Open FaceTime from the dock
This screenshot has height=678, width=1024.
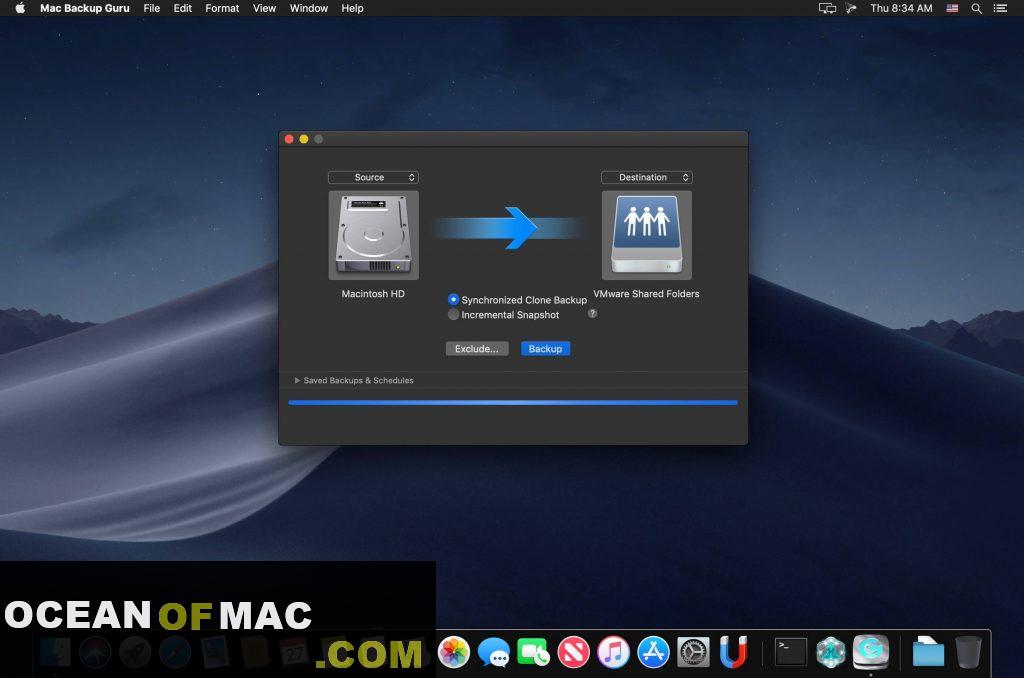pyautogui.click(x=534, y=652)
